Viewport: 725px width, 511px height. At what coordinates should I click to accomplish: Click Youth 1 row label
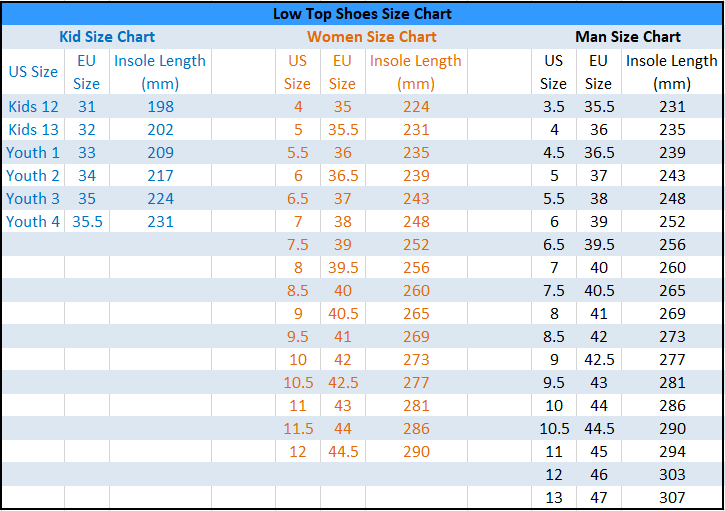tap(33, 153)
